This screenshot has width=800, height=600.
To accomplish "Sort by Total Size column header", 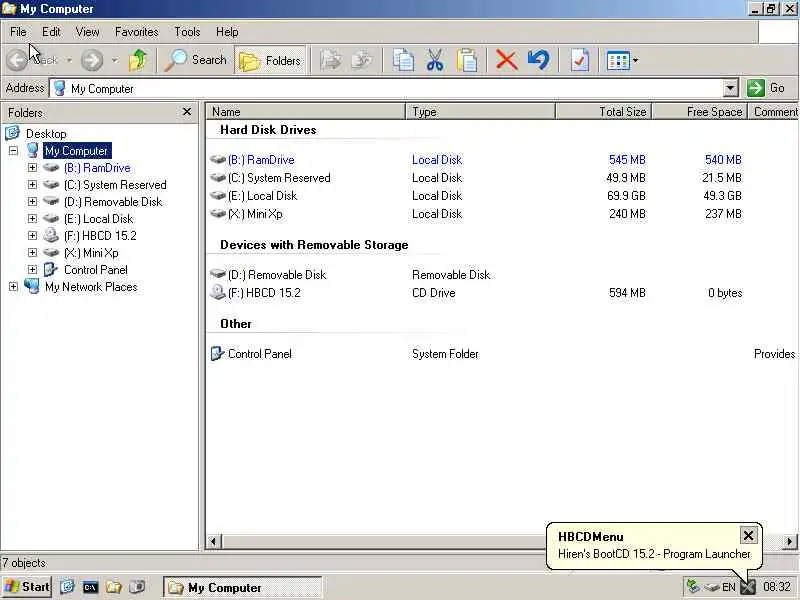I will pos(604,111).
